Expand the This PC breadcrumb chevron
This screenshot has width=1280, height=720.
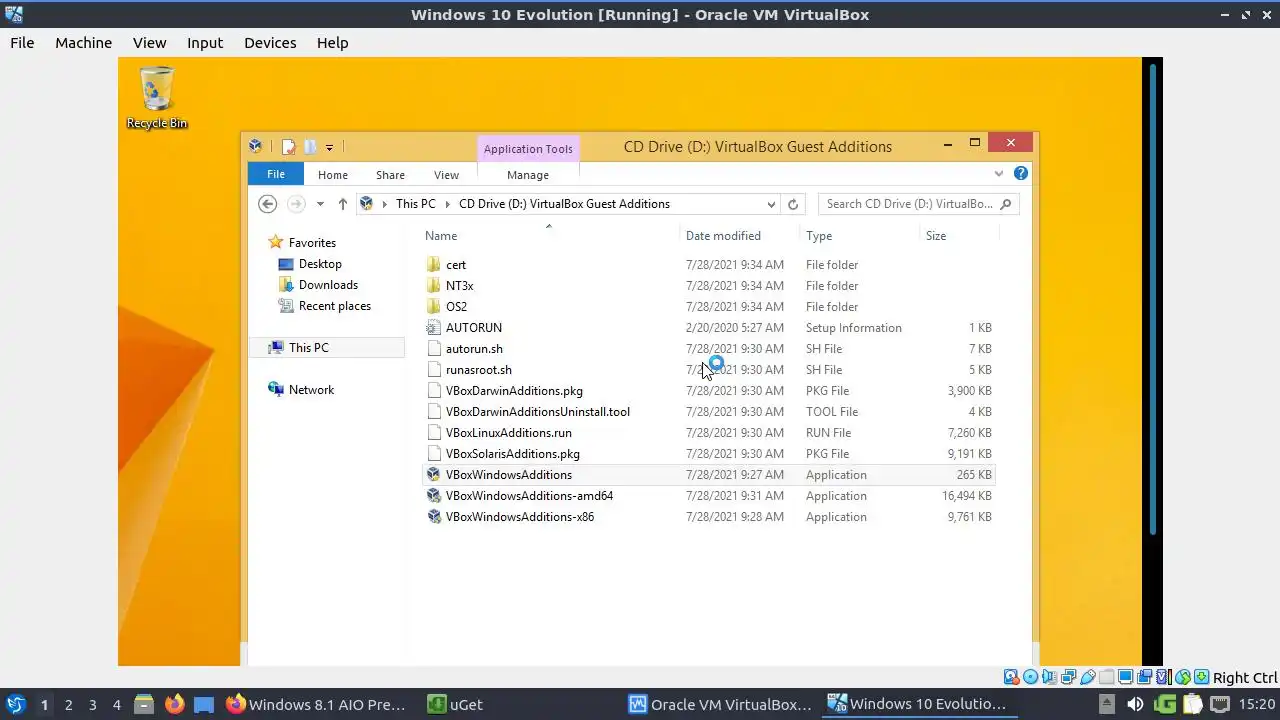447,204
